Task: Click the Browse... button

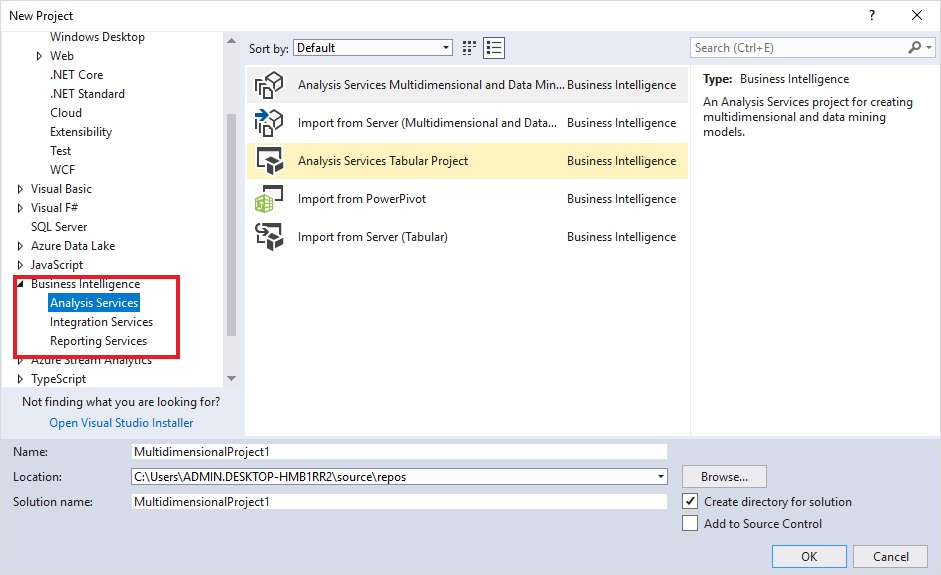Action: [x=724, y=477]
